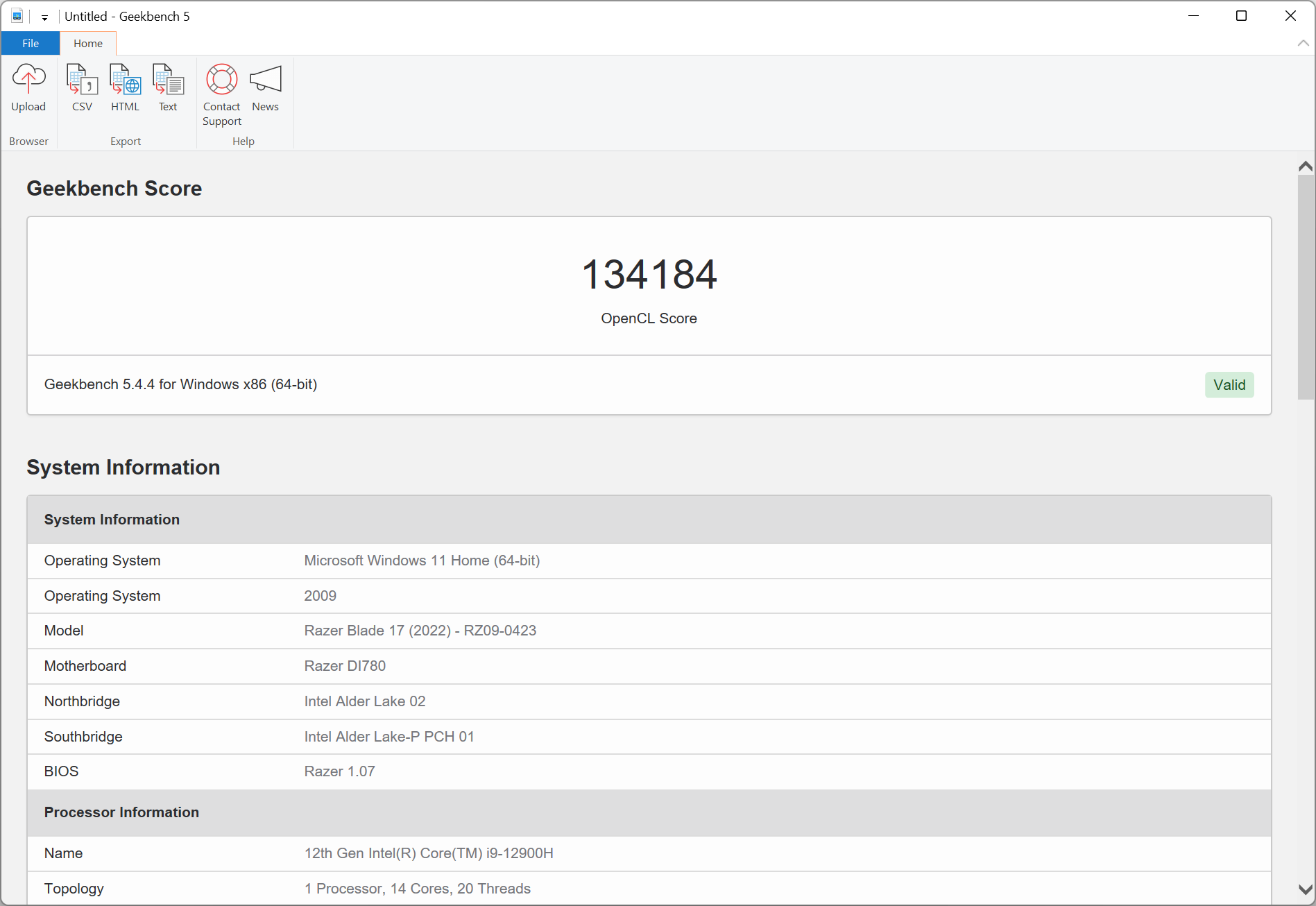The width and height of the screenshot is (1316, 906).
Task: Click the 2009 operating system value
Action: click(x=321, y=596)
